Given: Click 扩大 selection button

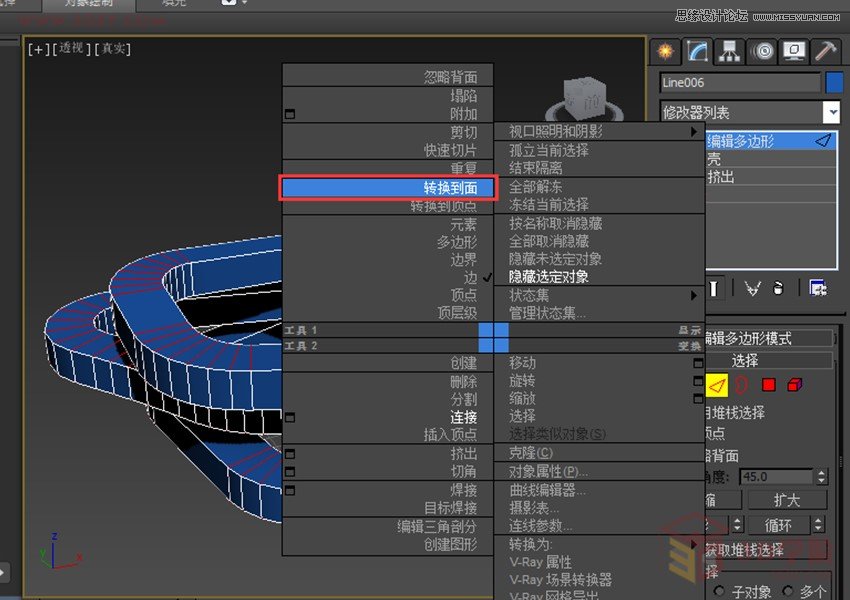Looking at the screenshot, I should [787, 500].
